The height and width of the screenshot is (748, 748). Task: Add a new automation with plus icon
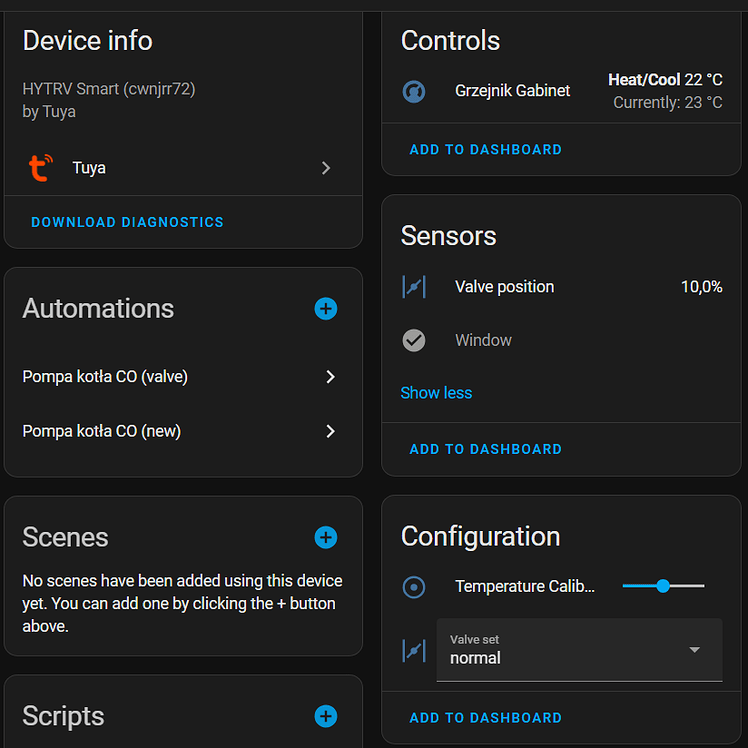(326, 309)
